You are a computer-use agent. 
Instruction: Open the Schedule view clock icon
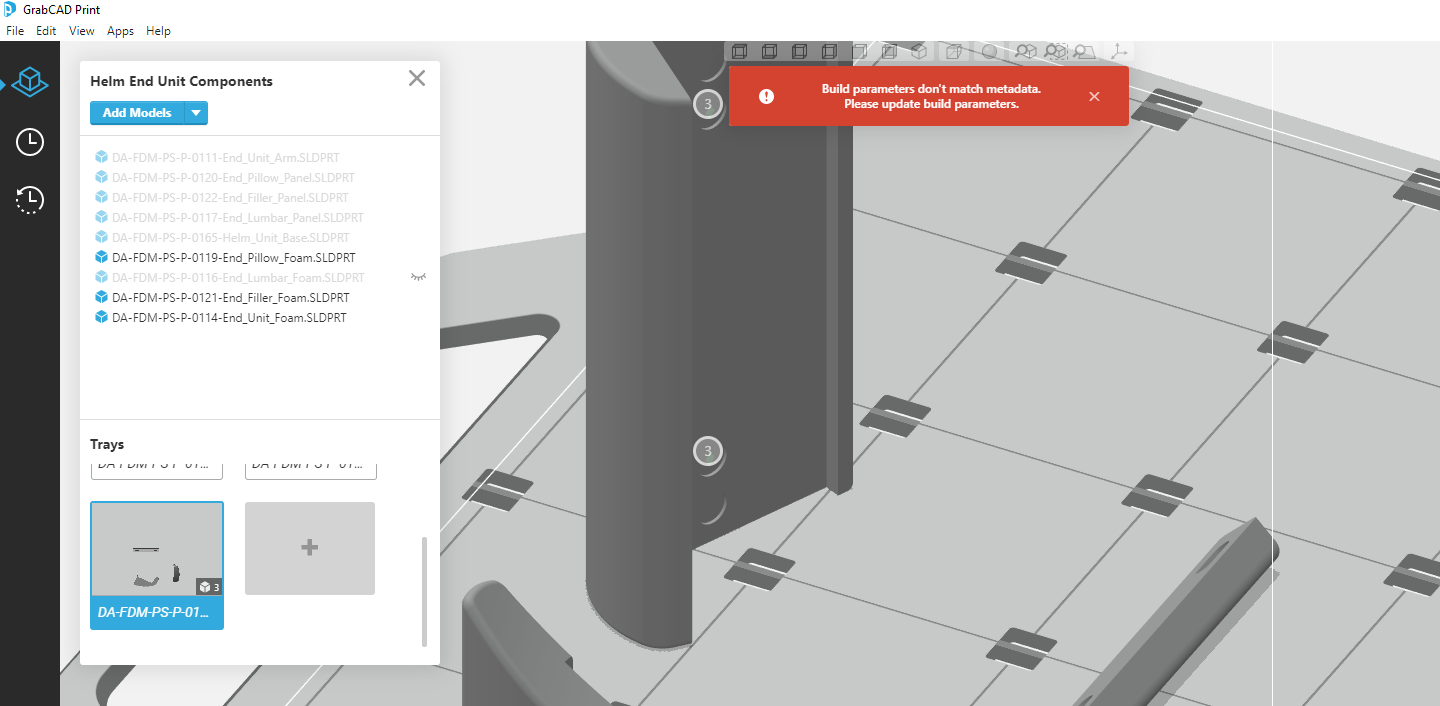tap(30, 142)
